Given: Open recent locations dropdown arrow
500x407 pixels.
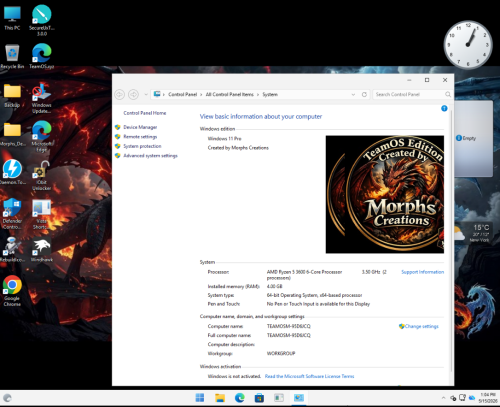Looking at the screenshot, I should click(146, 95).
